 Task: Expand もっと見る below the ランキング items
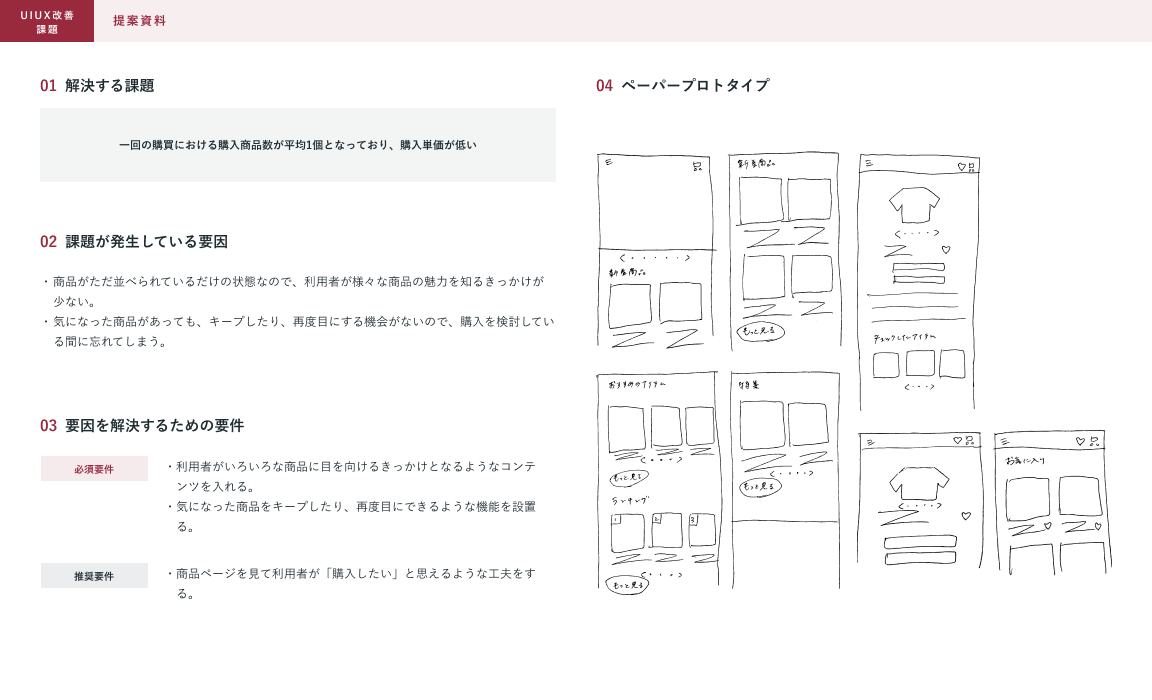pyautogui.click(x=627, y=585)
